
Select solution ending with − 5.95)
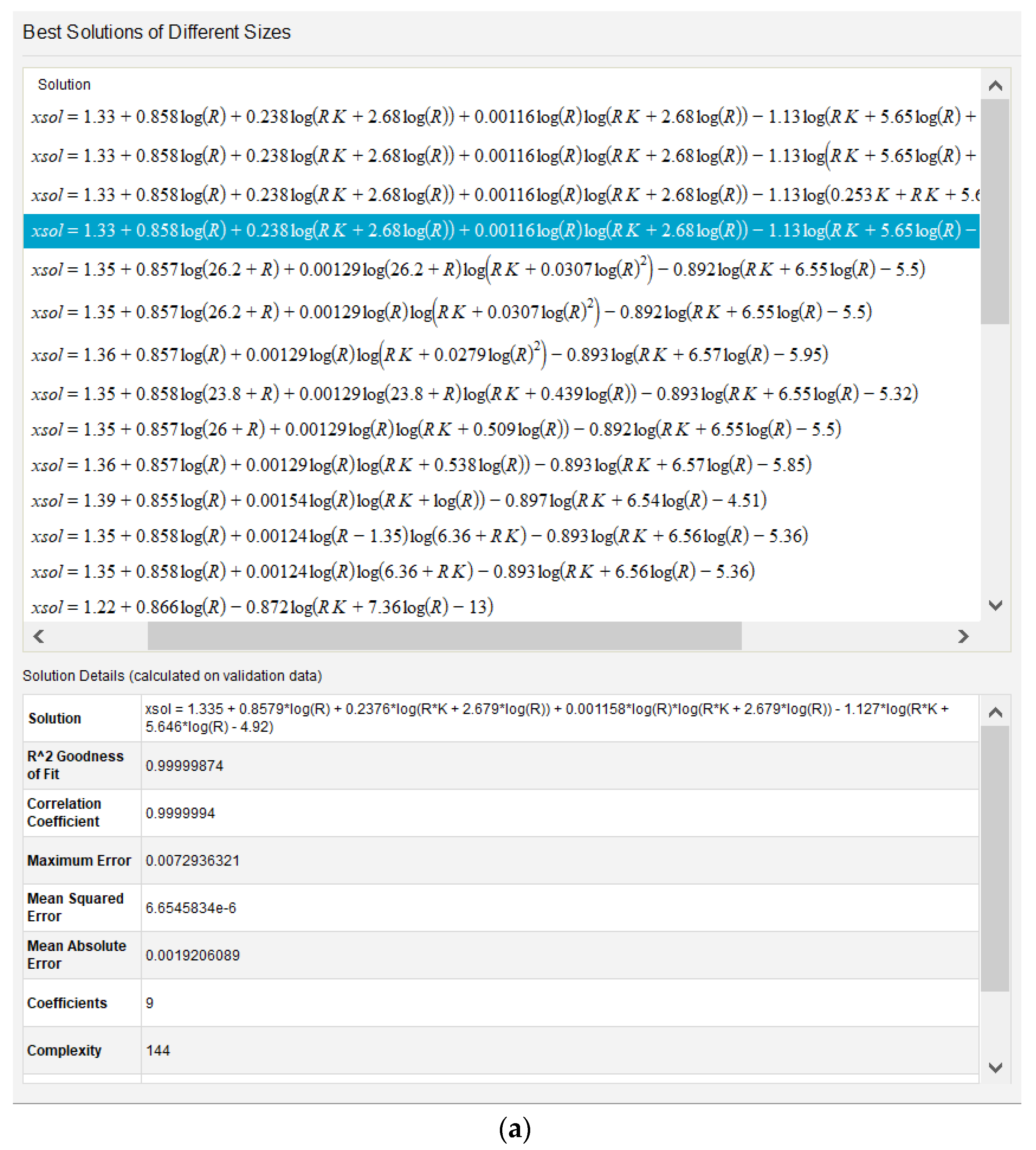[430, 354]
